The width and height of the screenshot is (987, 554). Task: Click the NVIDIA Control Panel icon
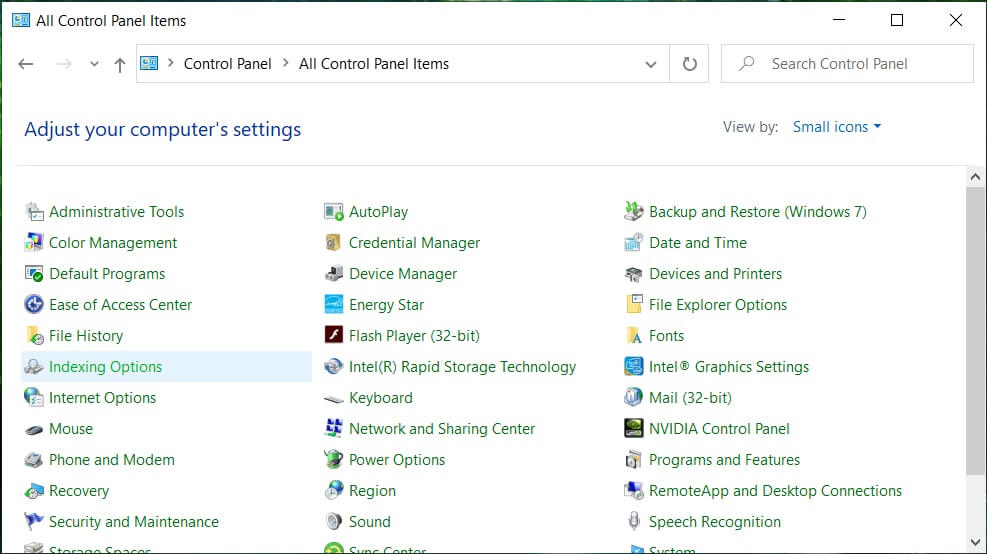pos(633,428)
